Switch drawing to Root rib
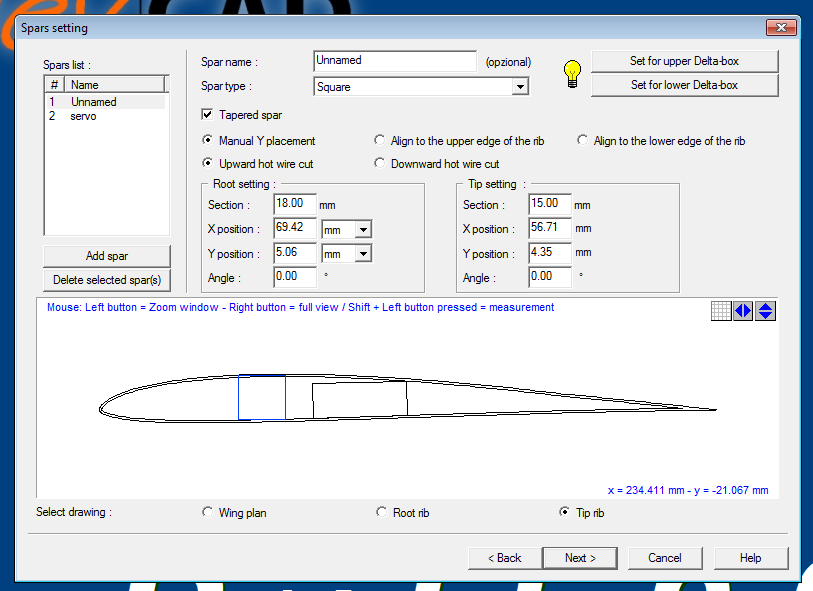The image size is (813, 591). (382, 513)
